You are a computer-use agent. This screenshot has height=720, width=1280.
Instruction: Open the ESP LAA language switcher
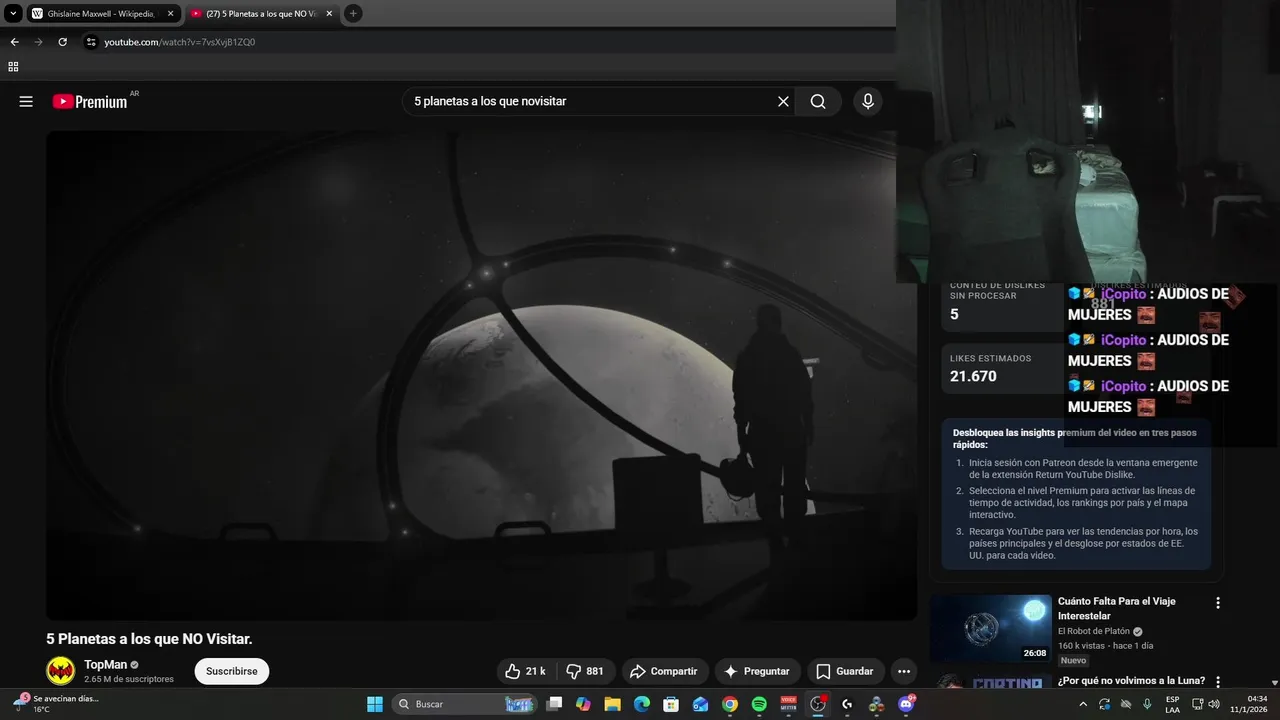point(1172,704)
